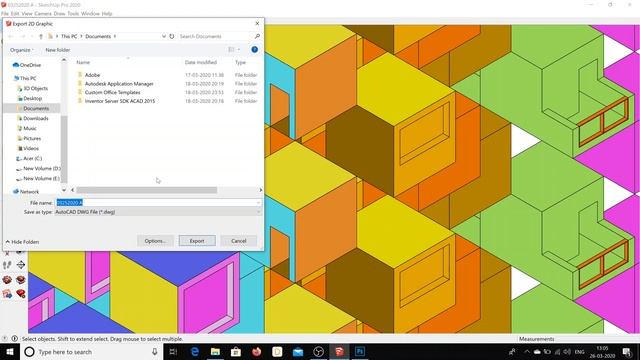This screenshot has width=640, height=360.
Task: Select Autodesk Application Manager folder
Action: [119, 84]
